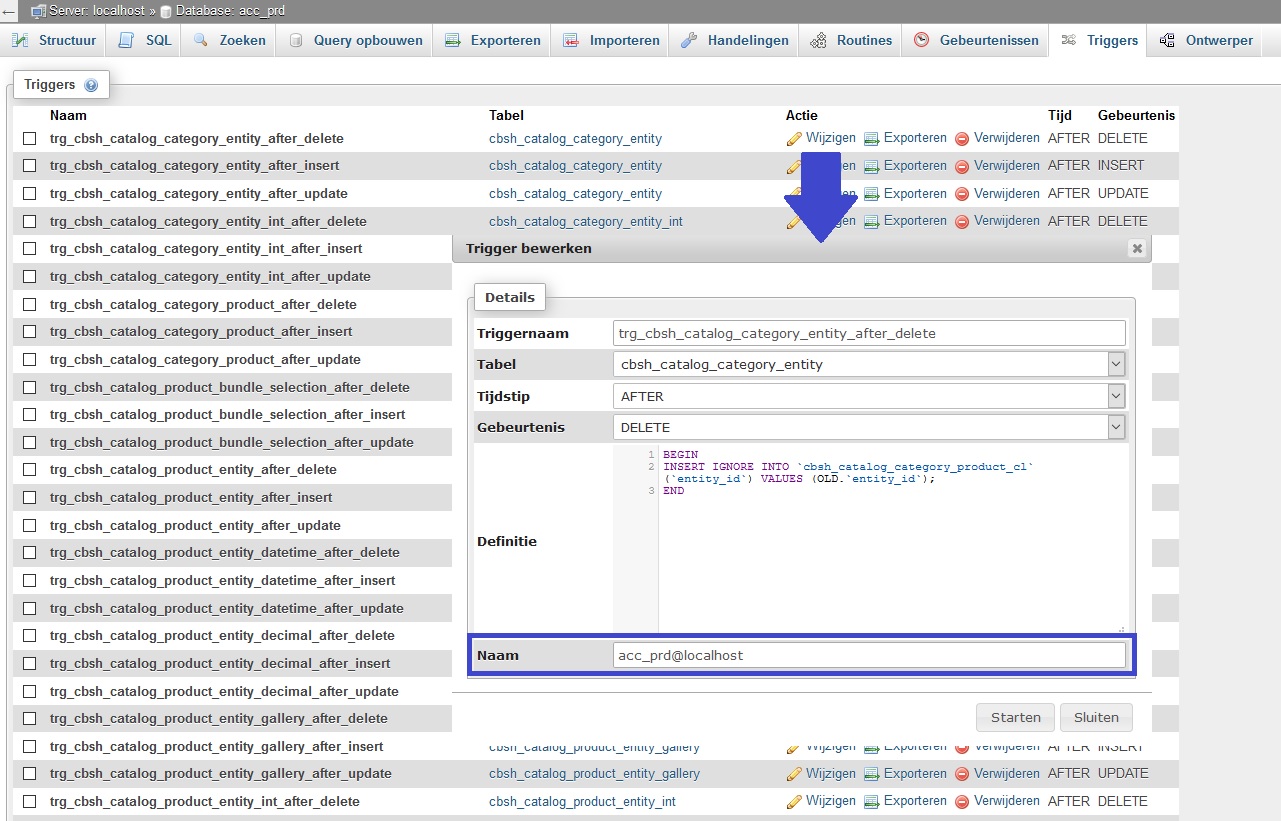Click the Exporteren icon for product_entity_int_after_delete row
Viewport: 1281px width, 821px height.
click(x=871, y=802)
